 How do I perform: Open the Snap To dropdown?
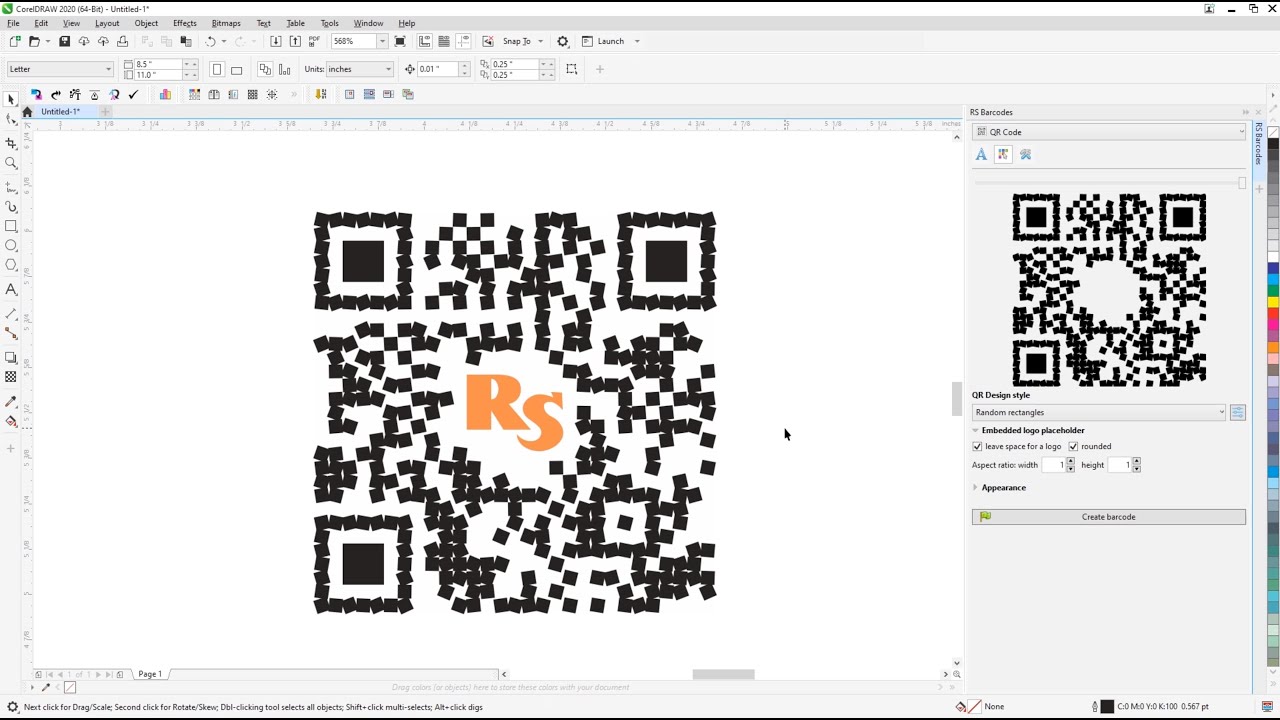[x=541, y=41]
